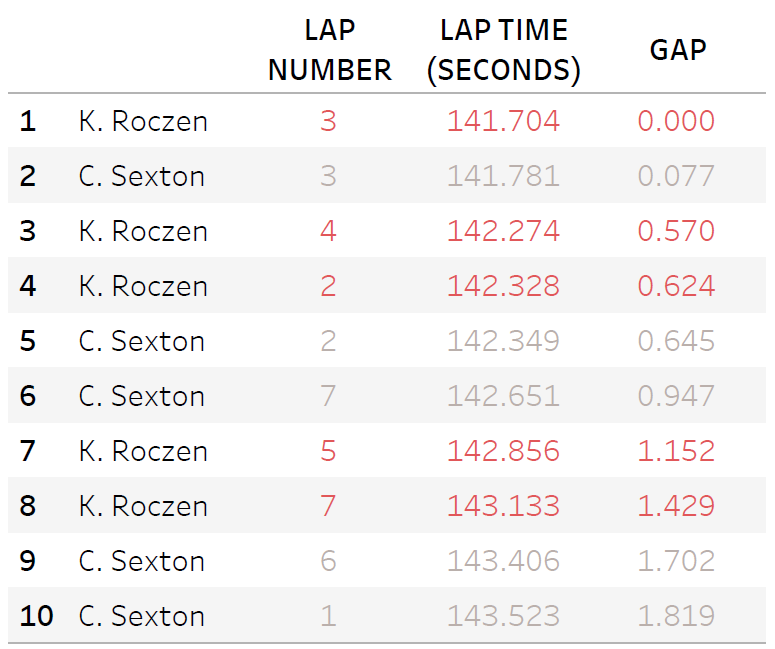Select rank number 10 label

pyautogui.click(x=36, y=617)
